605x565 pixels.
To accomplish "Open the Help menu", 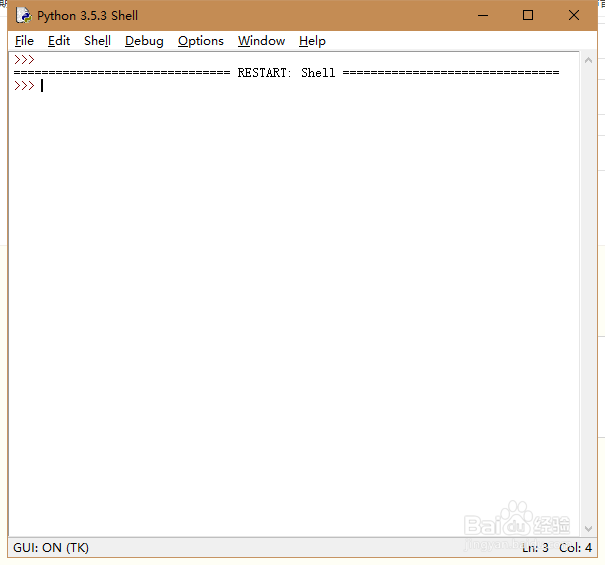I will point(312,41).
